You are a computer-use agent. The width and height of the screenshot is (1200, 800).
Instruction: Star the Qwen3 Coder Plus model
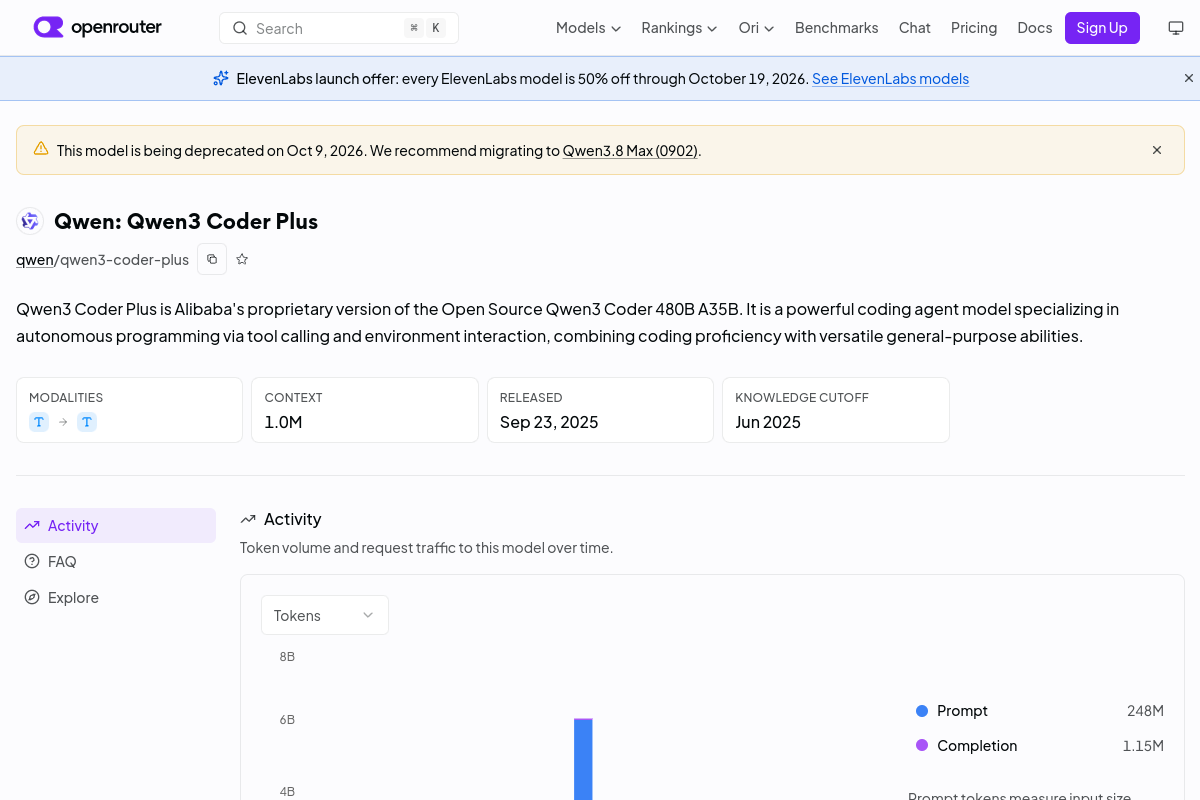(242, 259)
